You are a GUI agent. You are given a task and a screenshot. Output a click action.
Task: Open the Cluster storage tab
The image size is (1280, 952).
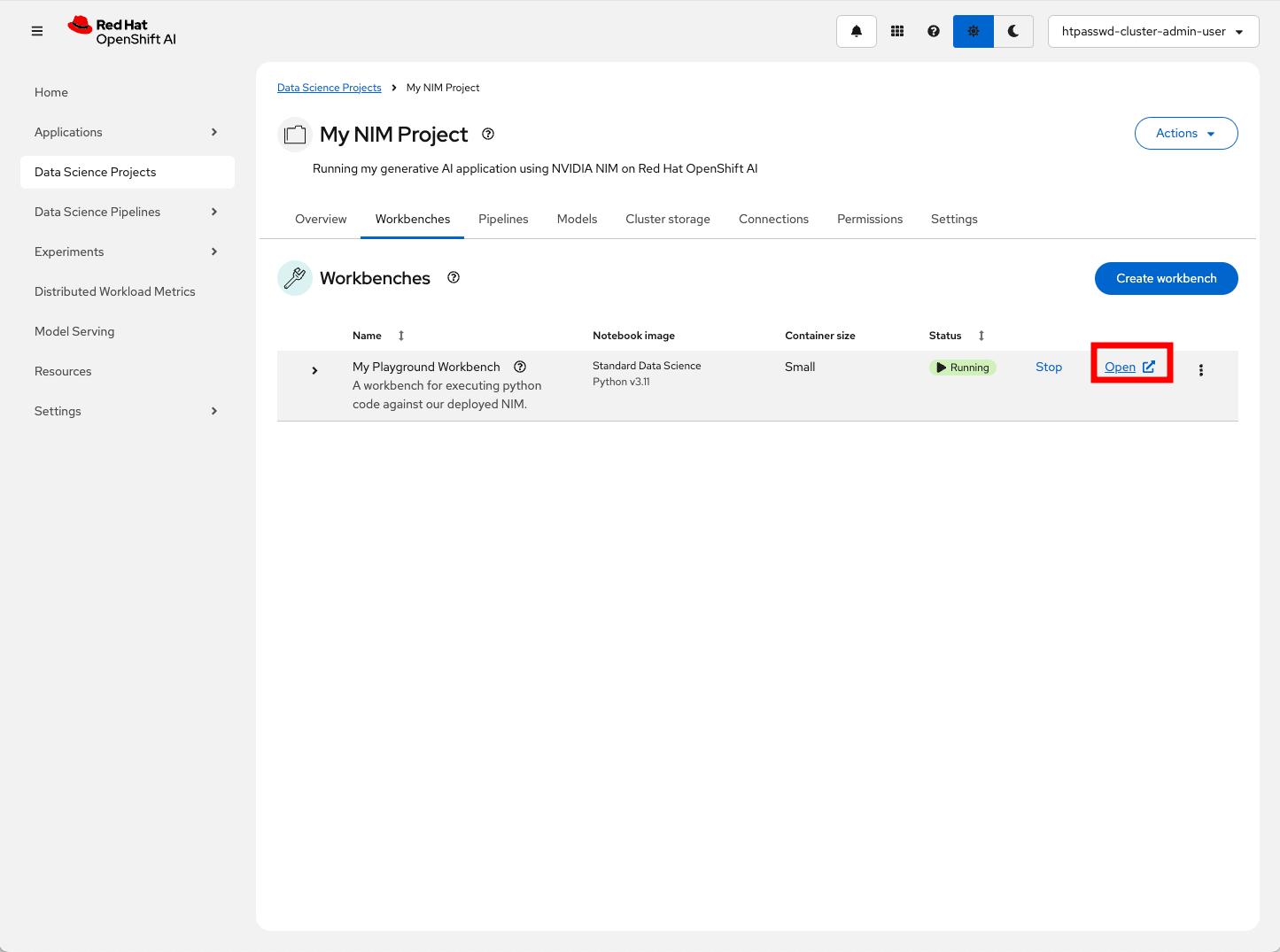(x=667, y=219)
